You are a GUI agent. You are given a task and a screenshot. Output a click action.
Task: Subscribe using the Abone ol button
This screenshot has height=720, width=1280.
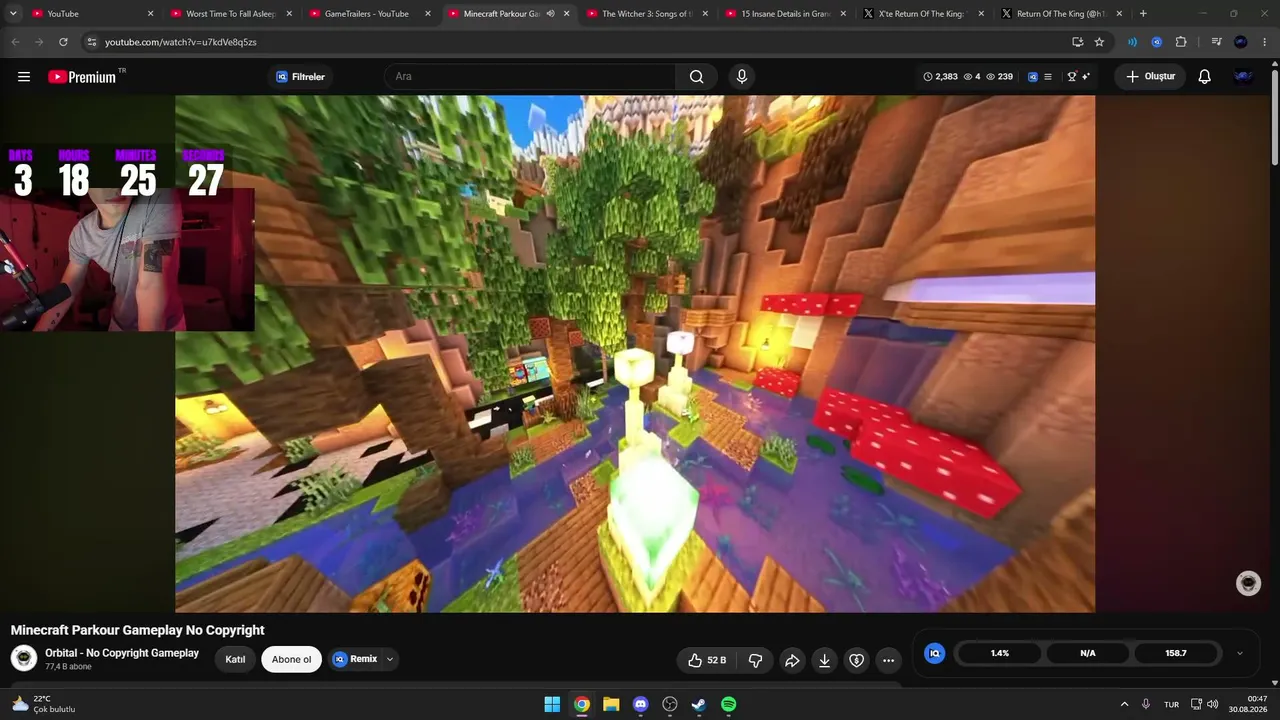[292, 660]
